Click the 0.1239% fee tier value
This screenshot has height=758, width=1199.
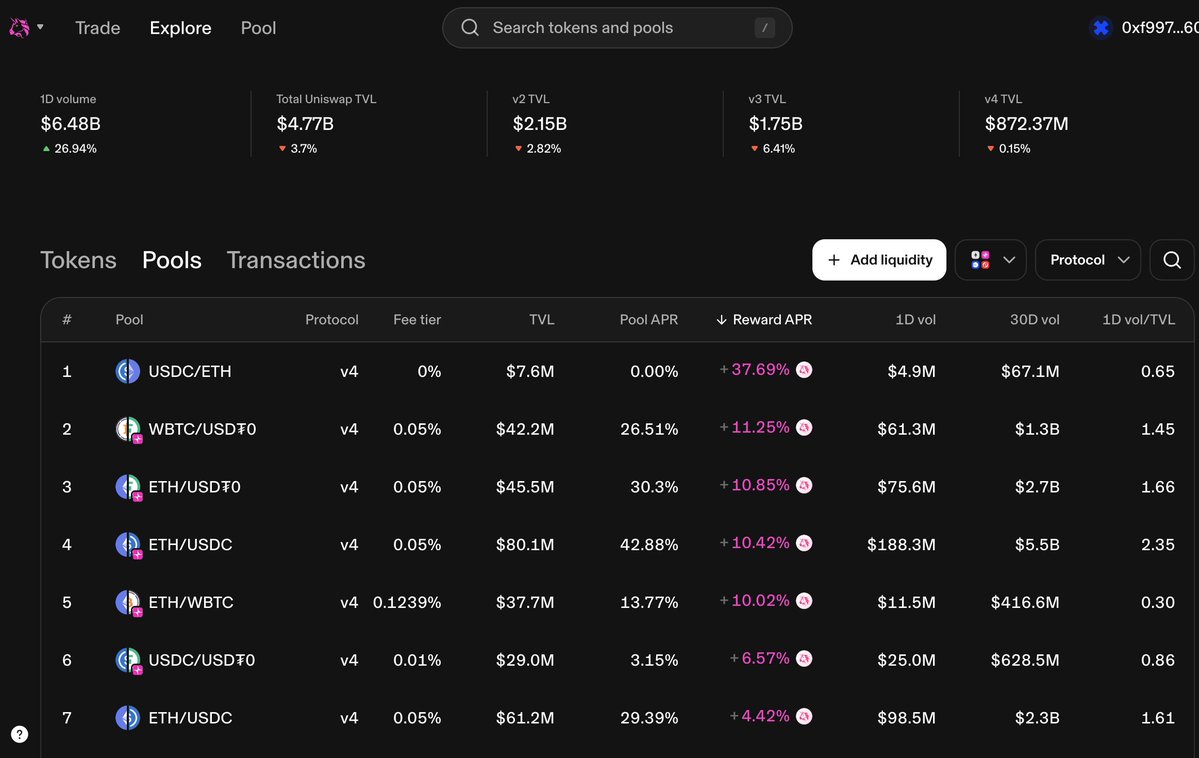[407, 603]
